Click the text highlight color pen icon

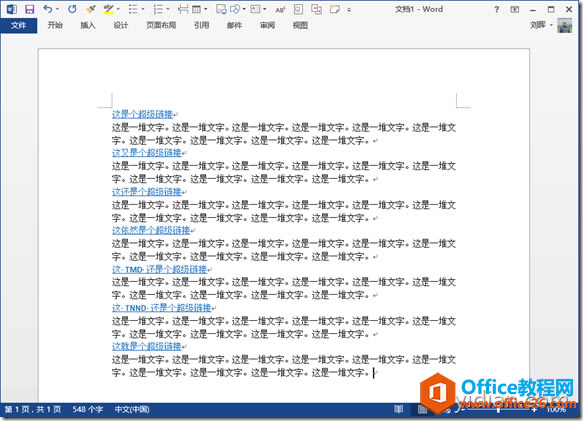tap(109, 9)
